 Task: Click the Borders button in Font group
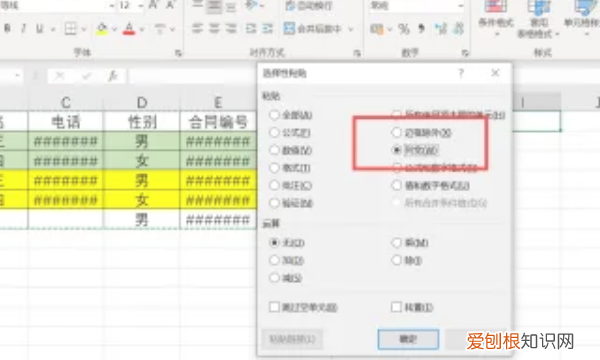tap(70, 28)
